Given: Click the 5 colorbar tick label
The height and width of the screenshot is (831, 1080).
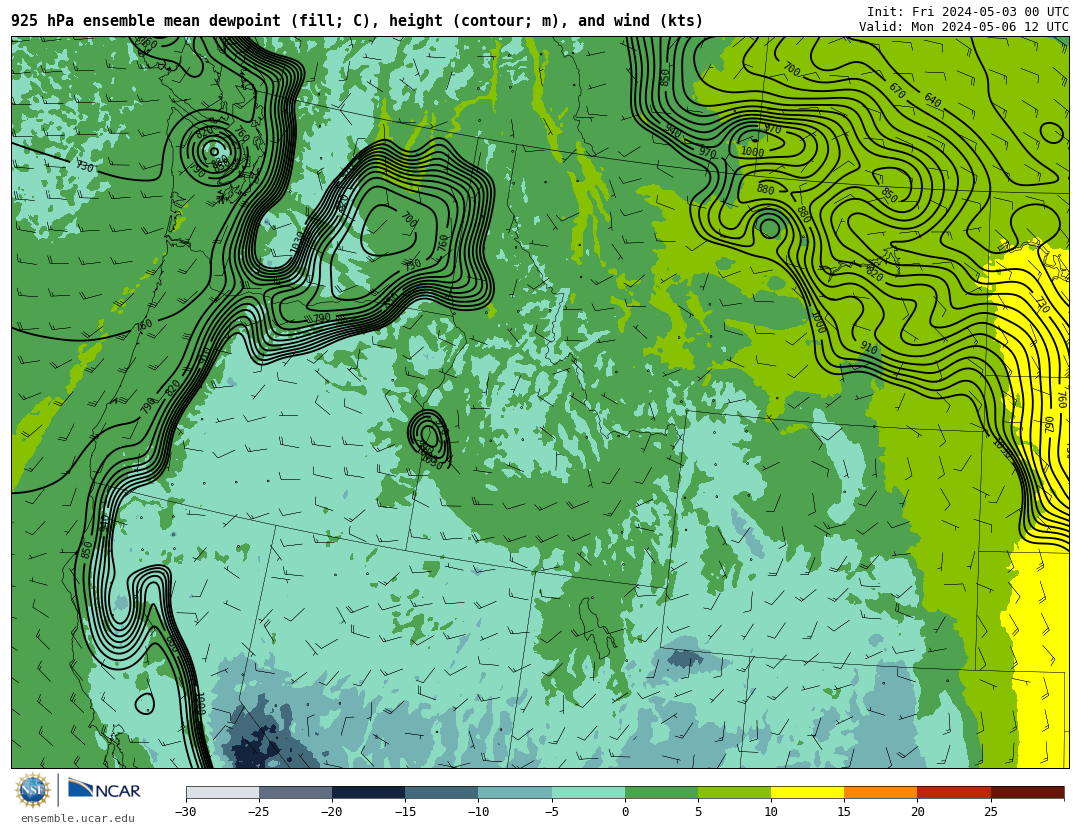Looking at the screenshot, I should (x=698, y=812).
